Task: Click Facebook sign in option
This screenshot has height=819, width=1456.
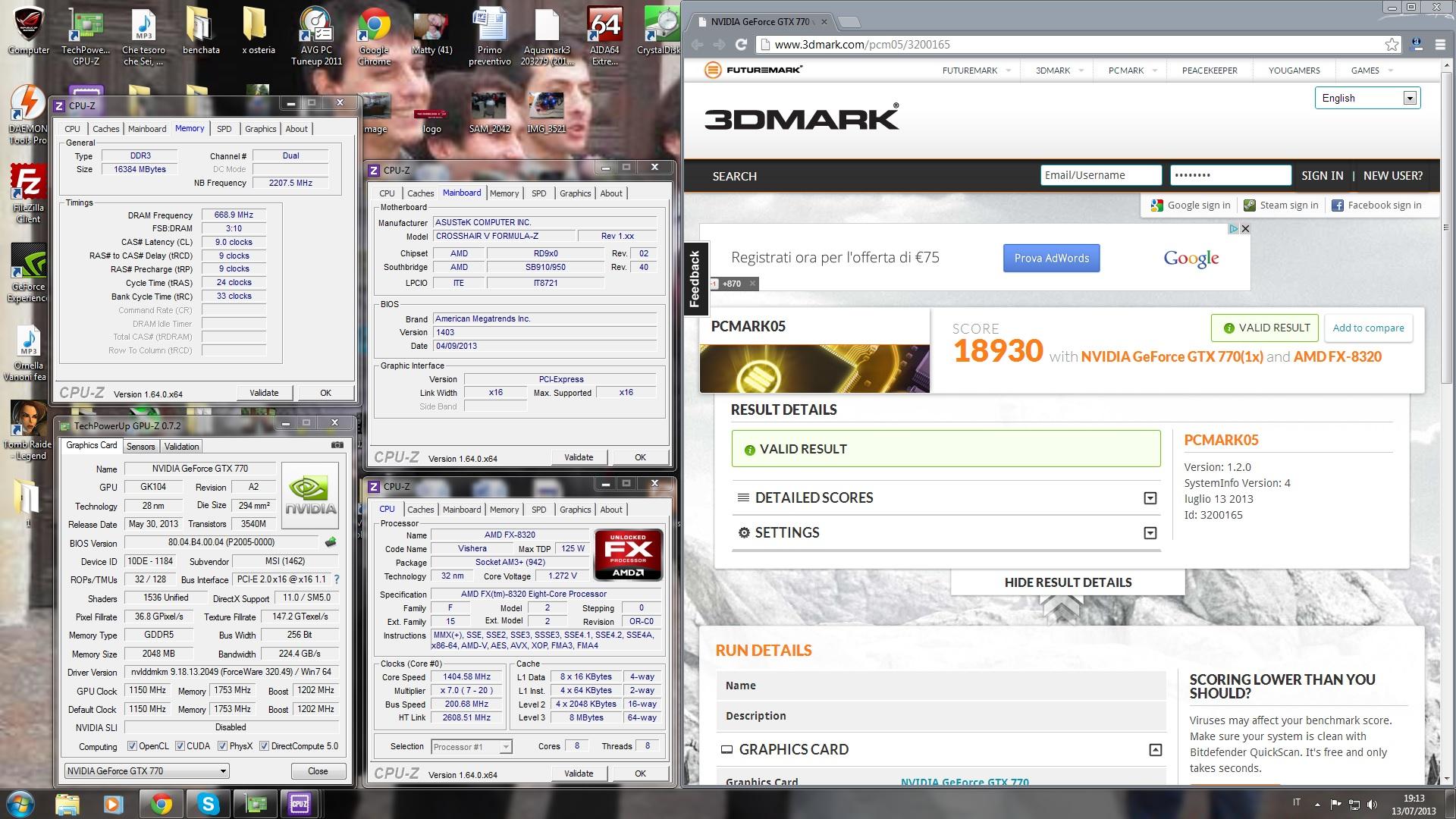Action: (1376, 206)
